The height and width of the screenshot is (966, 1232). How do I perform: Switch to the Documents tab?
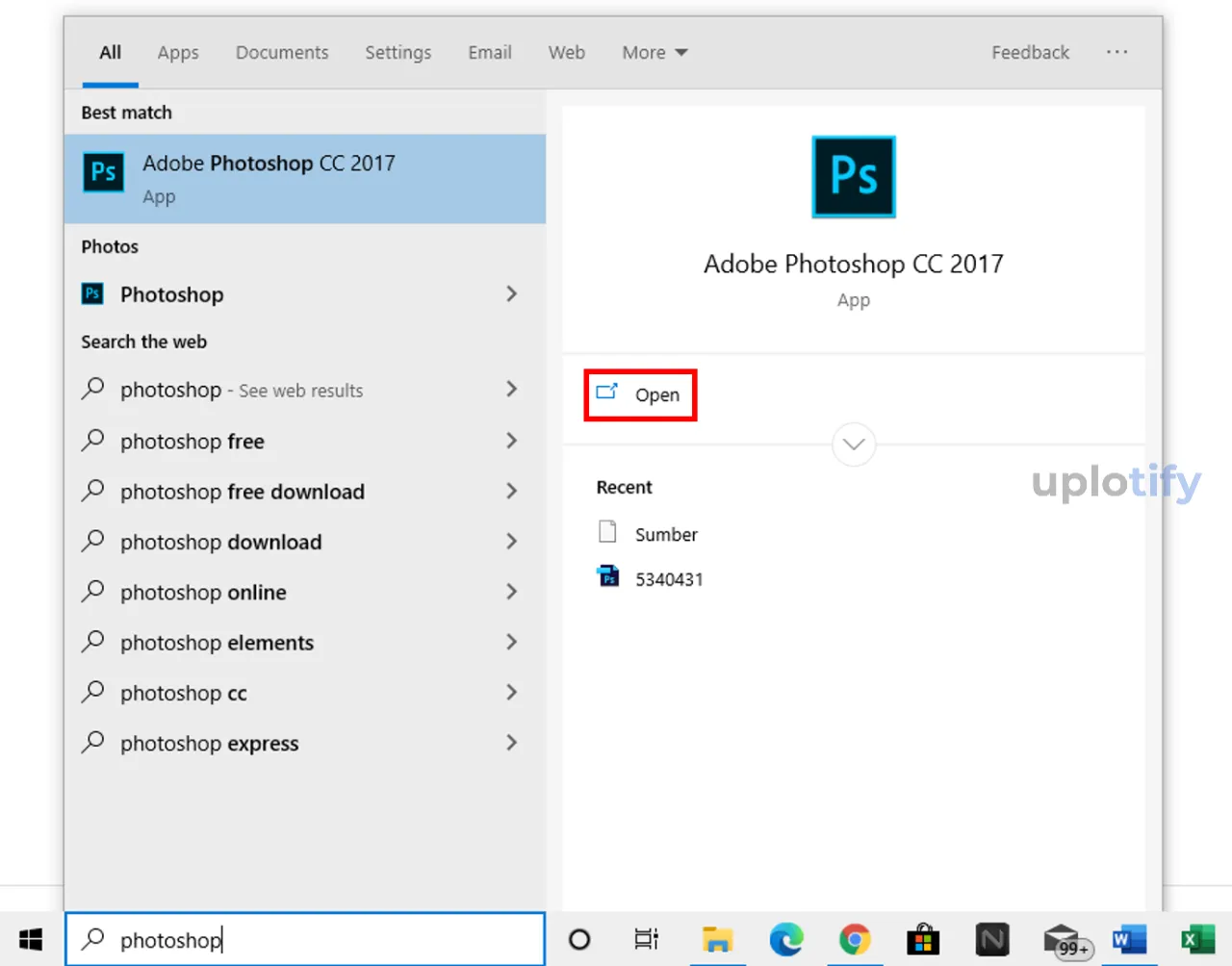282,52
